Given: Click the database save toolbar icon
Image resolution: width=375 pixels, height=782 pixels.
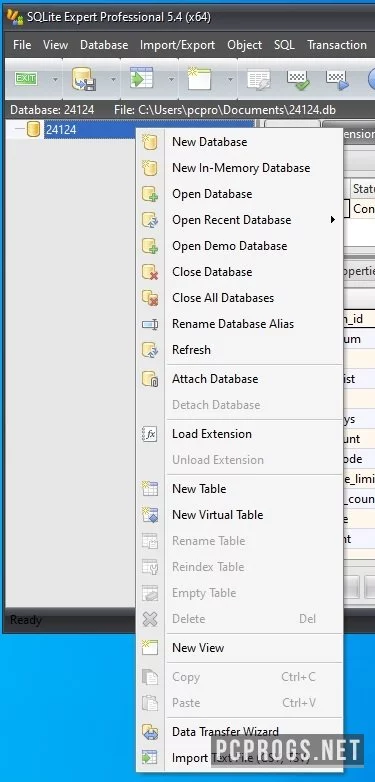Looking at the screenshot, I should tap(84, 79).
